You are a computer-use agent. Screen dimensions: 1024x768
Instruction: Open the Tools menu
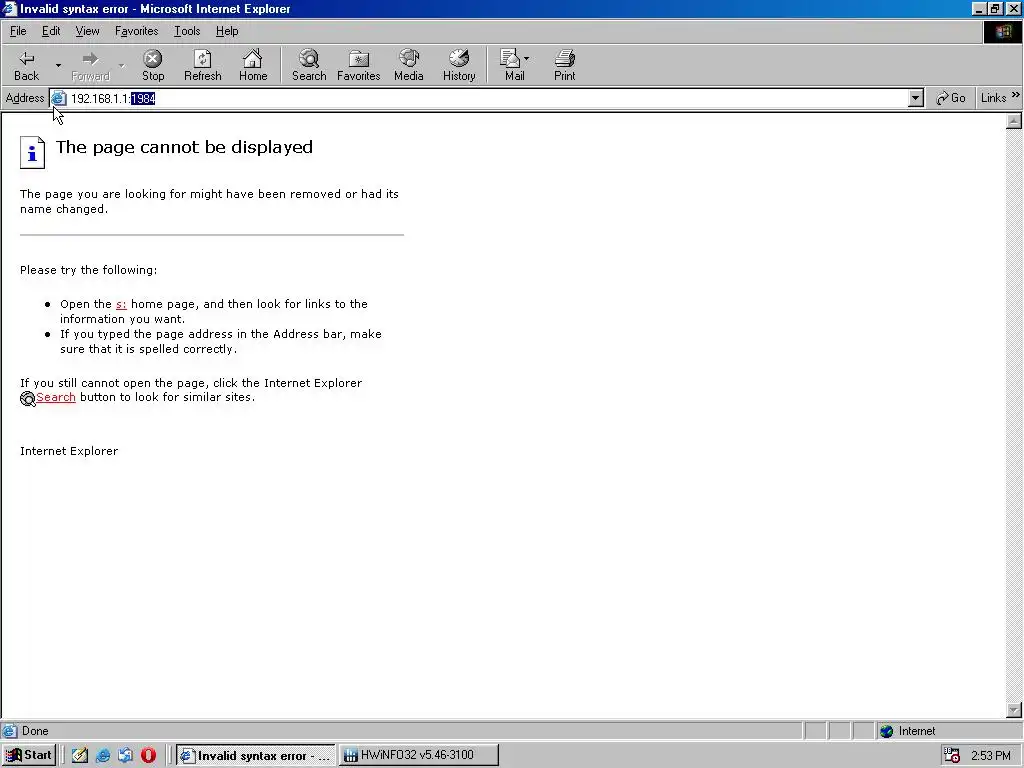click(187, 31)
